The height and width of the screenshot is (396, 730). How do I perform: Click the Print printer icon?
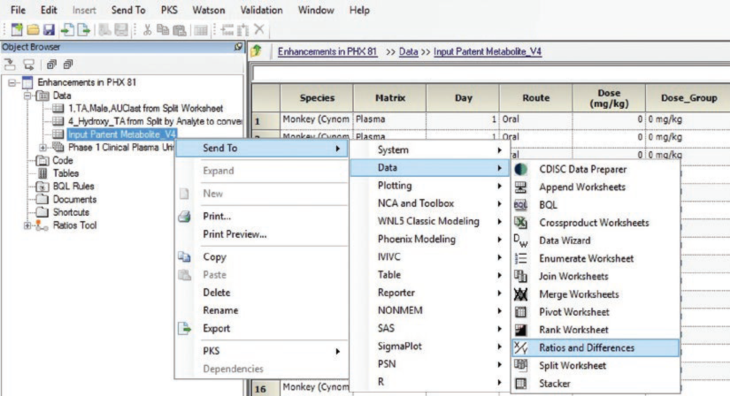pyautogui.click(x=184, y=216)
